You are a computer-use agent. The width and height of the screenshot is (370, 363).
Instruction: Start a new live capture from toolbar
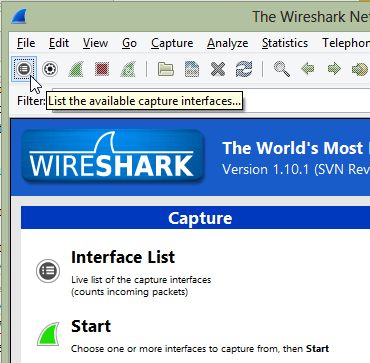coord(76,69)
